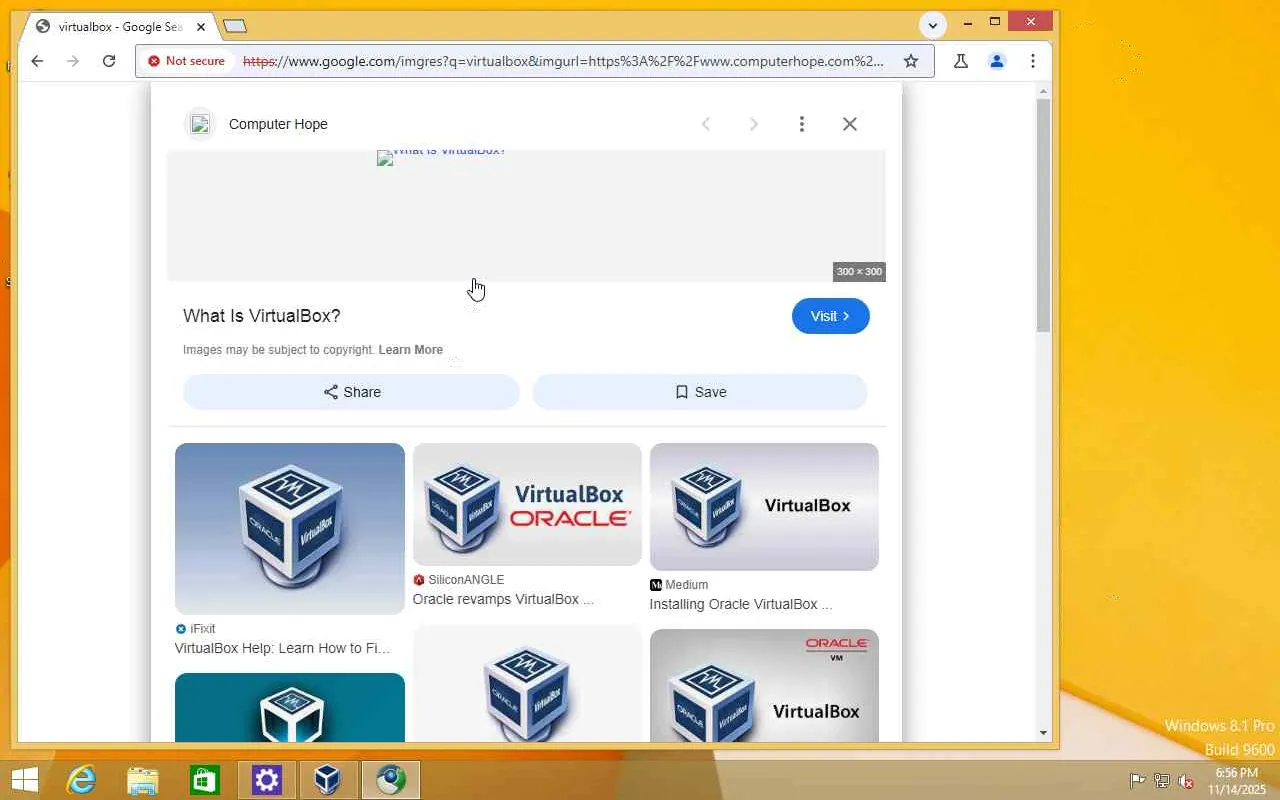
Task: Click the scrollbar up arrow
Action: (1043, 90)
